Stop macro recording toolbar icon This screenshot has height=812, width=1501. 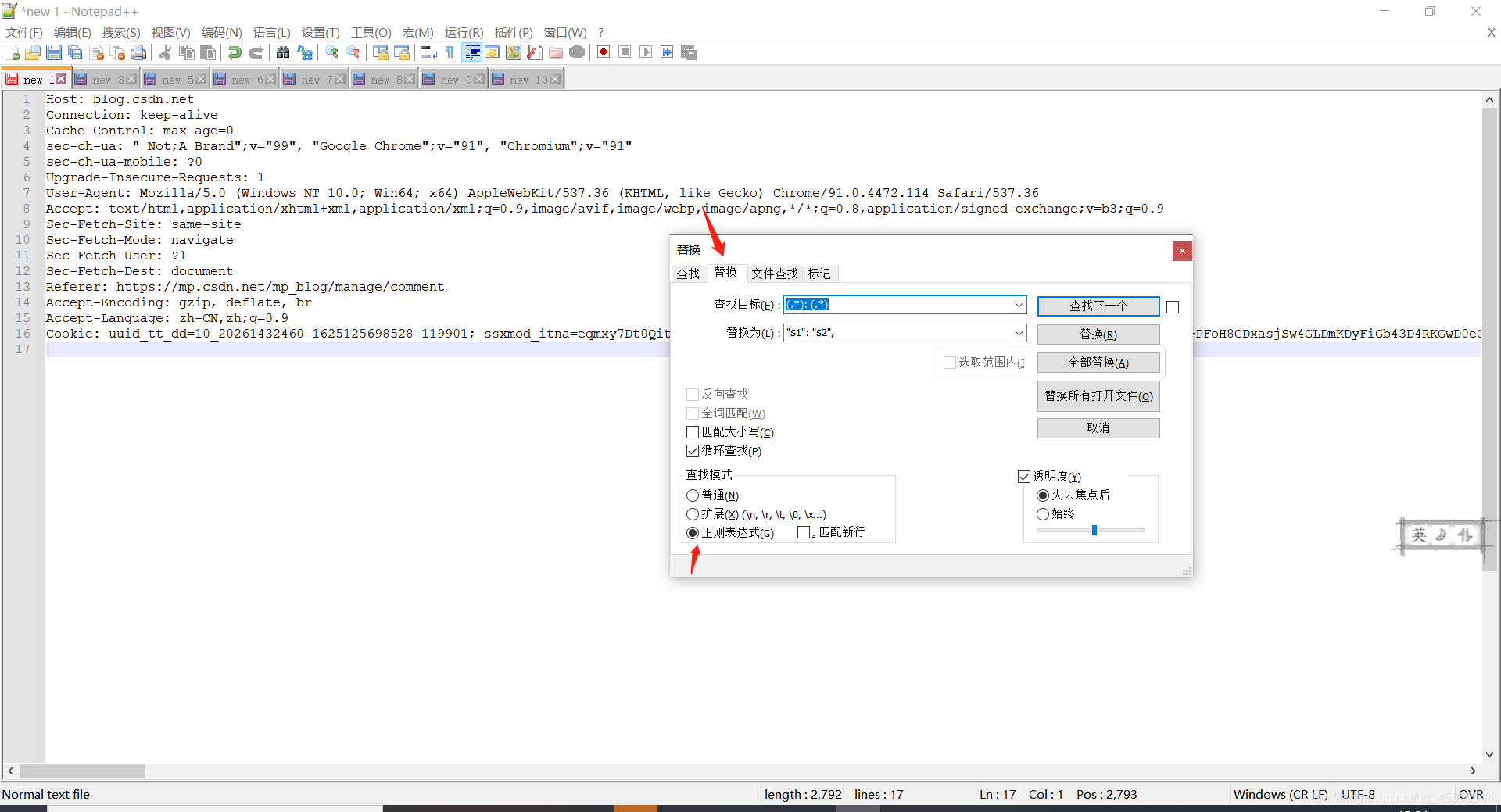pyautogui.click(x=625, y=52)
